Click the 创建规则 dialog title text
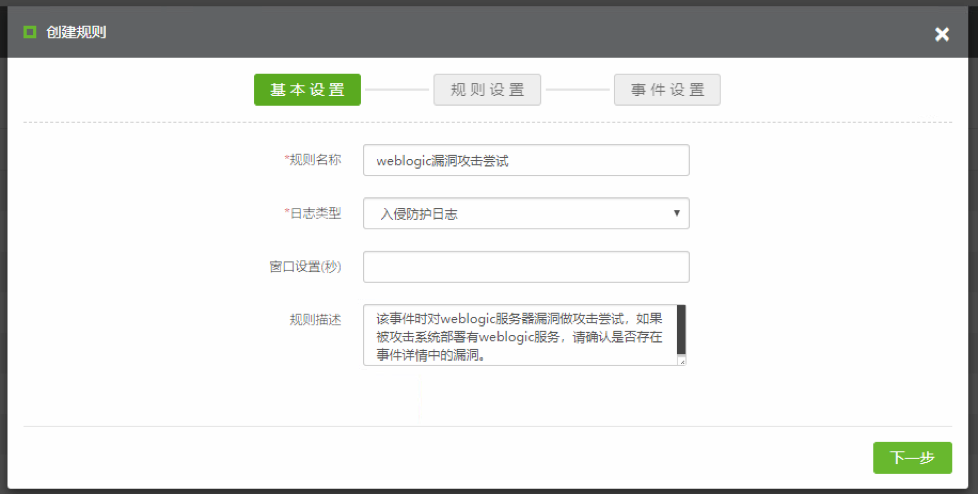978x494 pixels. (76, 32)
